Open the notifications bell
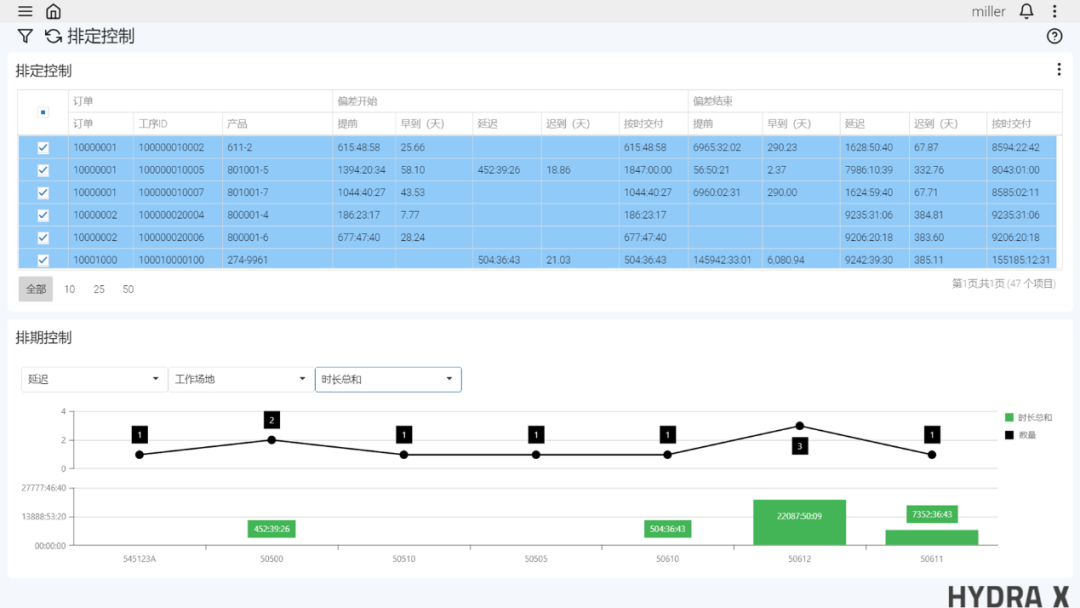The image size is (1080, 608). (1026, 12)
